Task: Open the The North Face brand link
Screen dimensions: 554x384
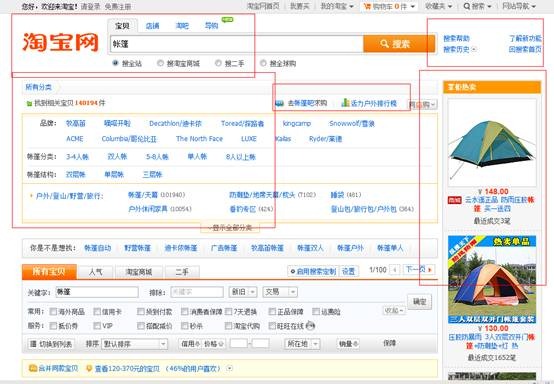Action: 200,139
